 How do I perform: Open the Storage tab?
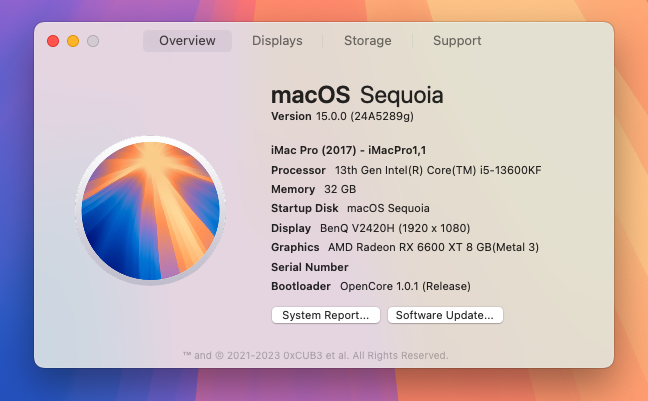[x=367, y=41]
